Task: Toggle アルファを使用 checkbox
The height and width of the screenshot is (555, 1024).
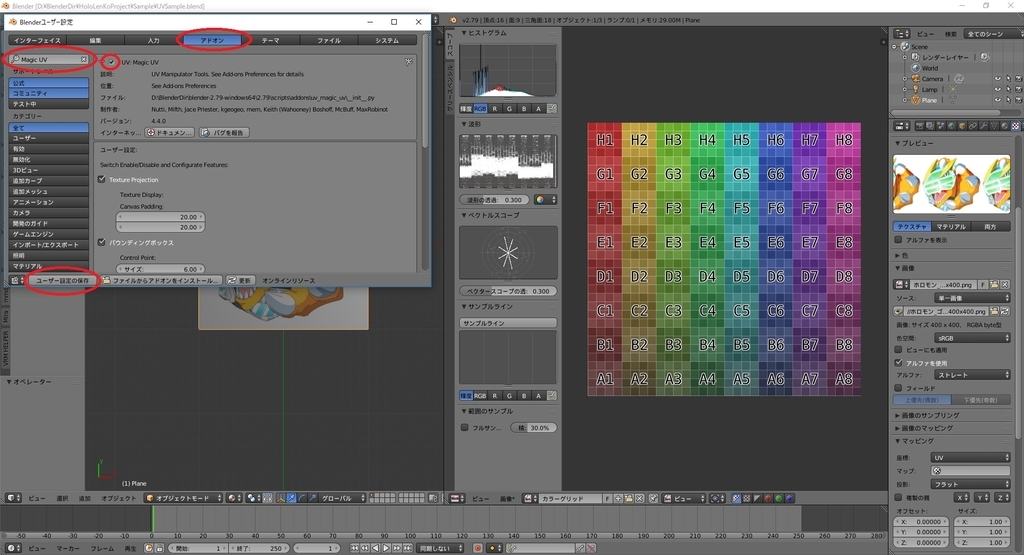Action: pos(899,363)
